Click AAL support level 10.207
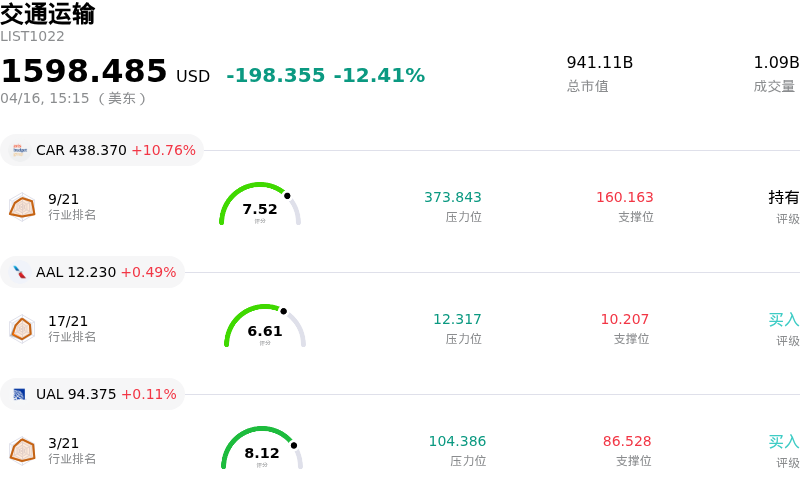This screenshot has width=800, height=488. (x=625, y=319)
